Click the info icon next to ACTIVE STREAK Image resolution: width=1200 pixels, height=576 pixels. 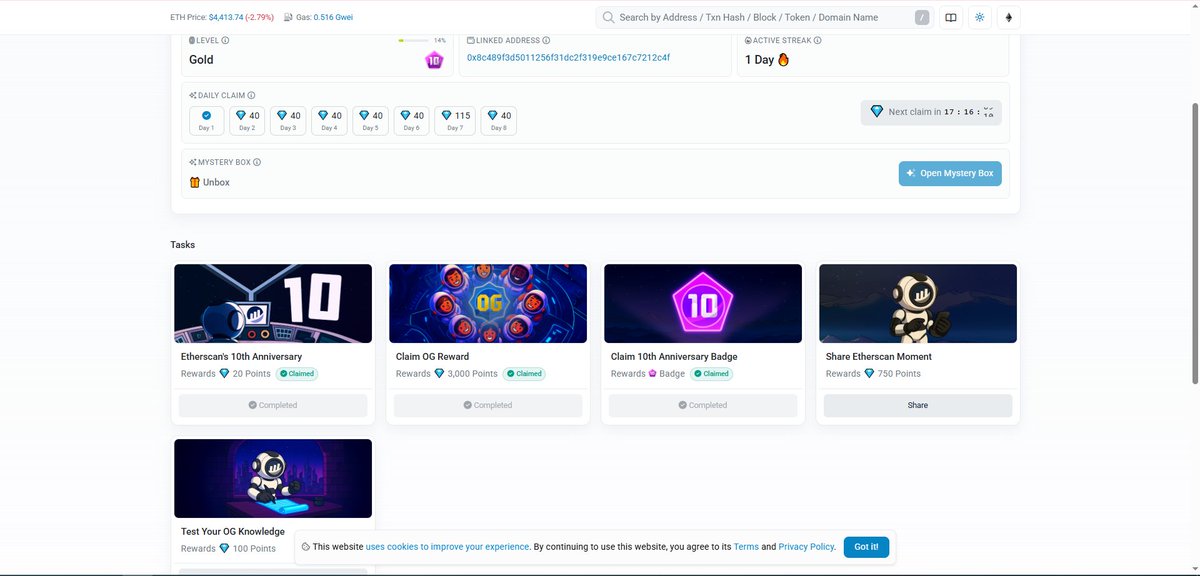tap(816, 40)
